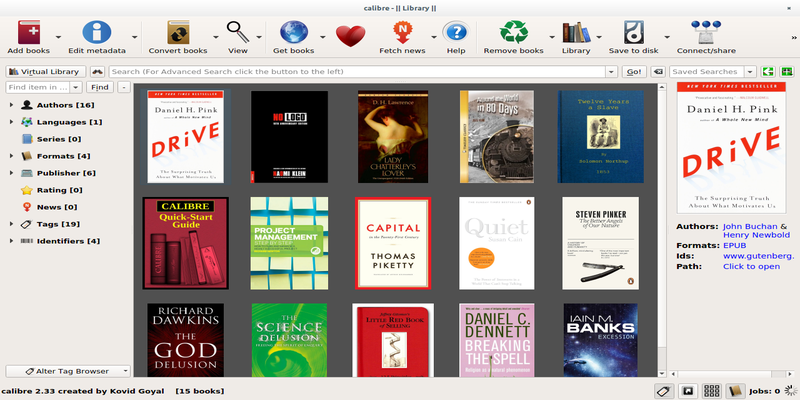800x400 pixels.
Task: Click Save to disk icon
Action: [633, 33]
